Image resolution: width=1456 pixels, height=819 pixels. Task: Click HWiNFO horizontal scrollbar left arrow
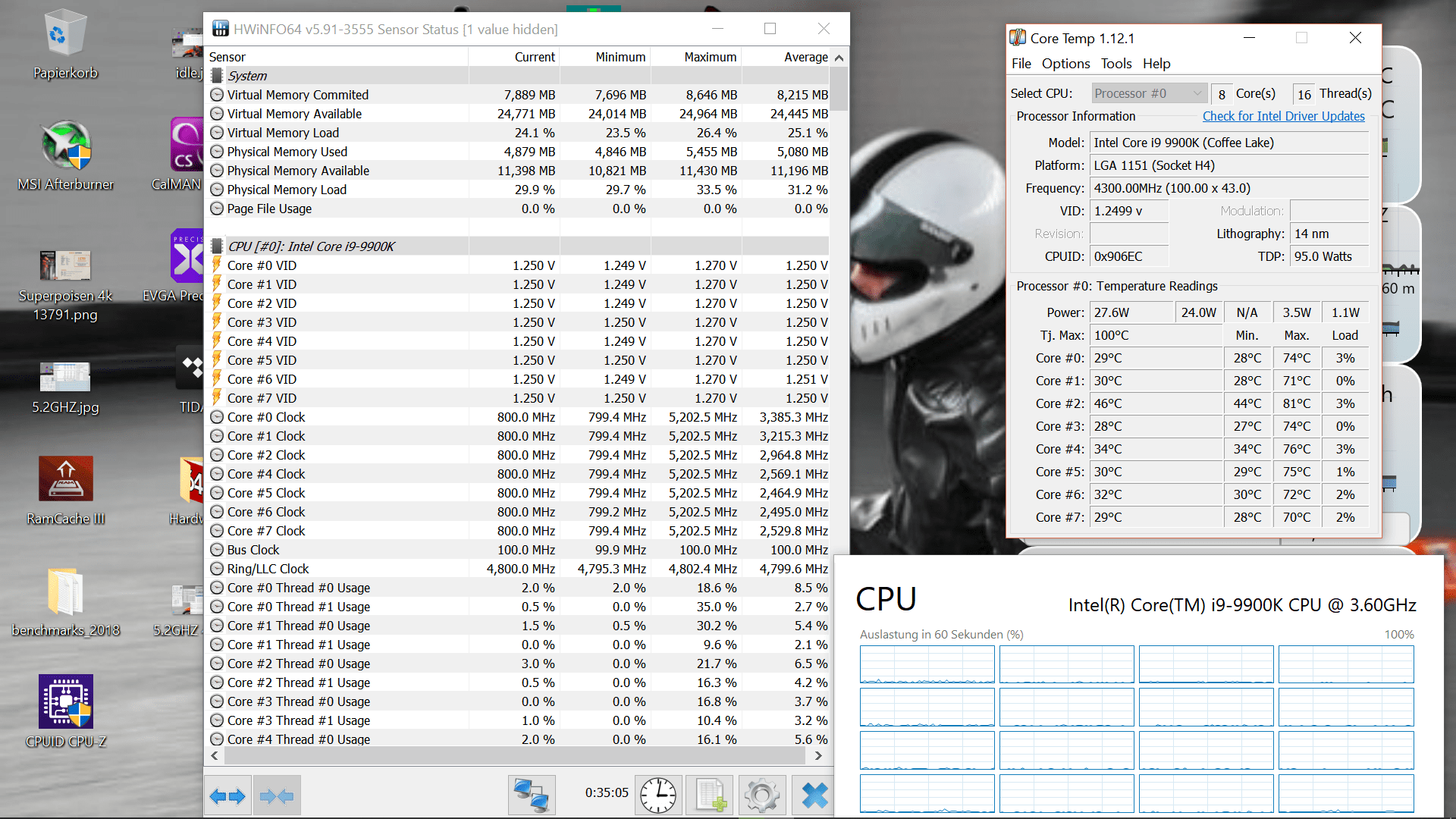215,755
